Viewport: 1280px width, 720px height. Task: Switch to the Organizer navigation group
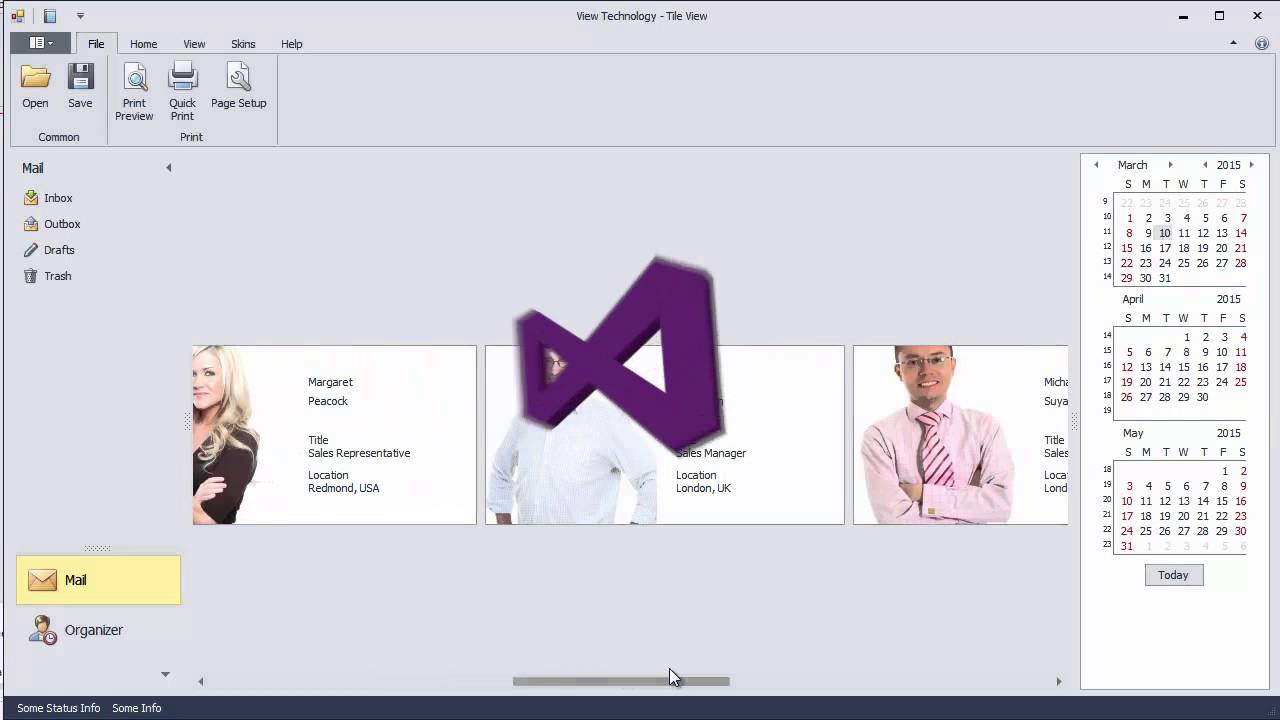click(98, 630)
